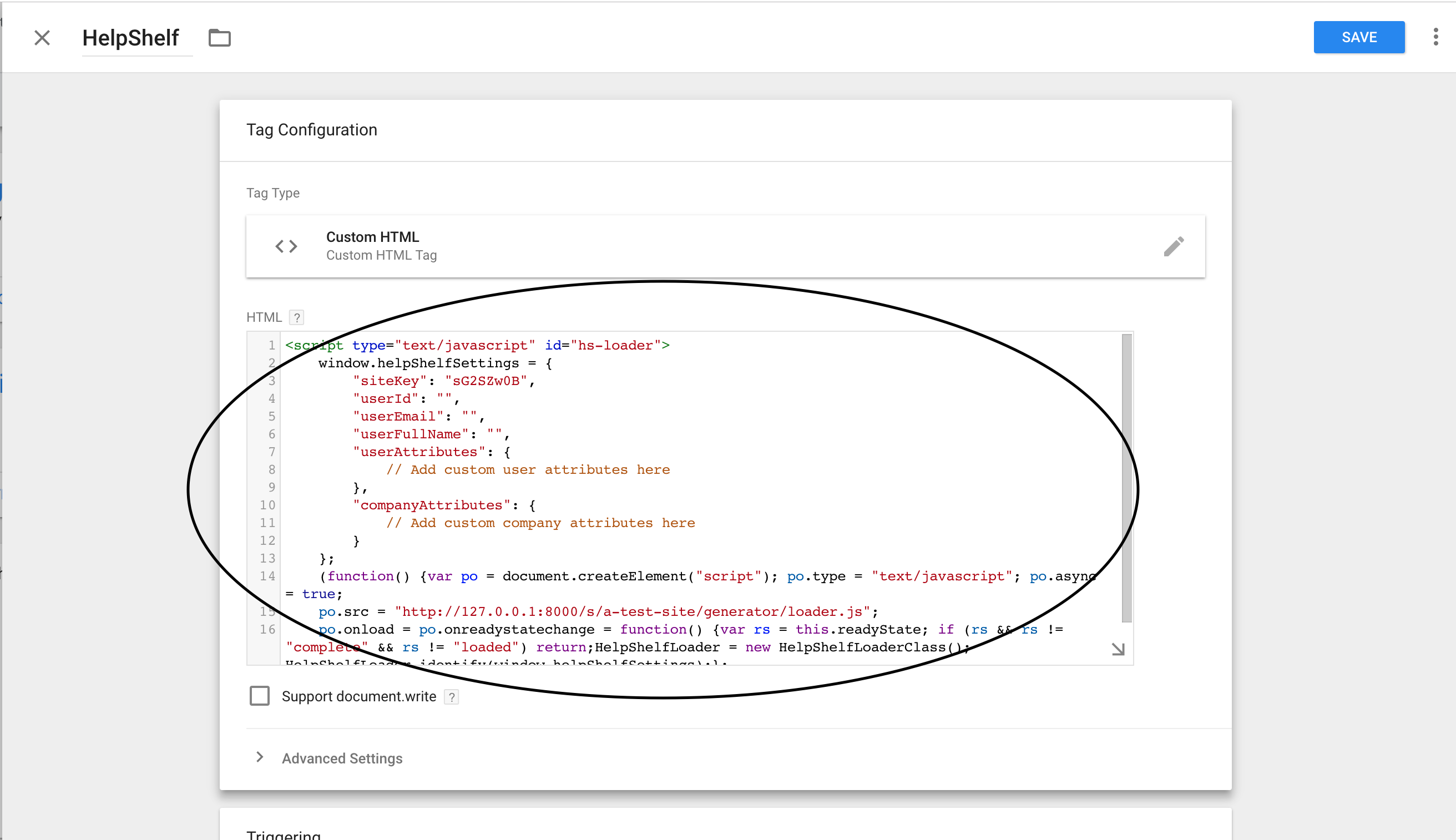The width and height of the screenshot is (1456, 840).
Task: Click the Custom HTML code brackets icon
Action: [x=286, y=246]
